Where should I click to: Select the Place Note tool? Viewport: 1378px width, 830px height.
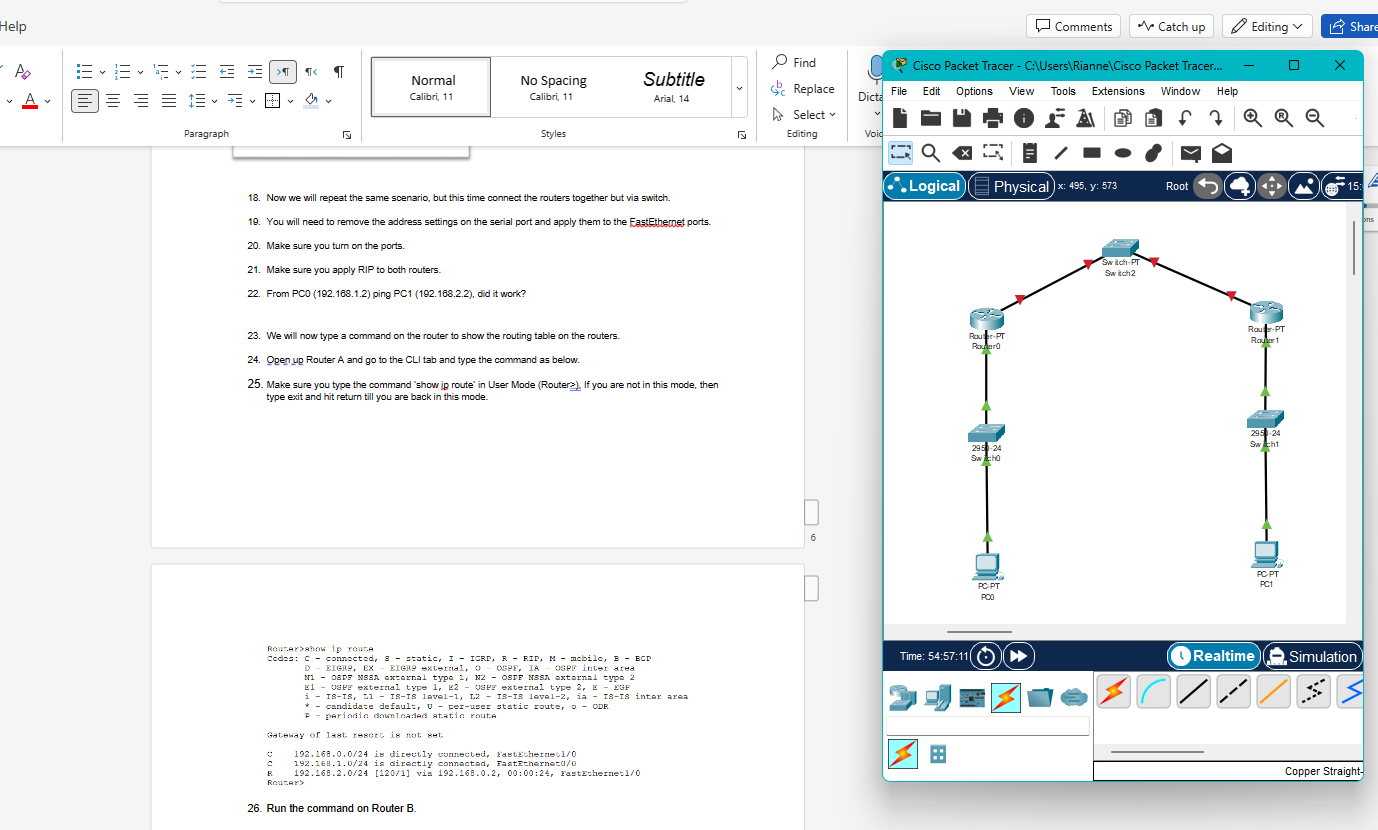(1030, 153)
